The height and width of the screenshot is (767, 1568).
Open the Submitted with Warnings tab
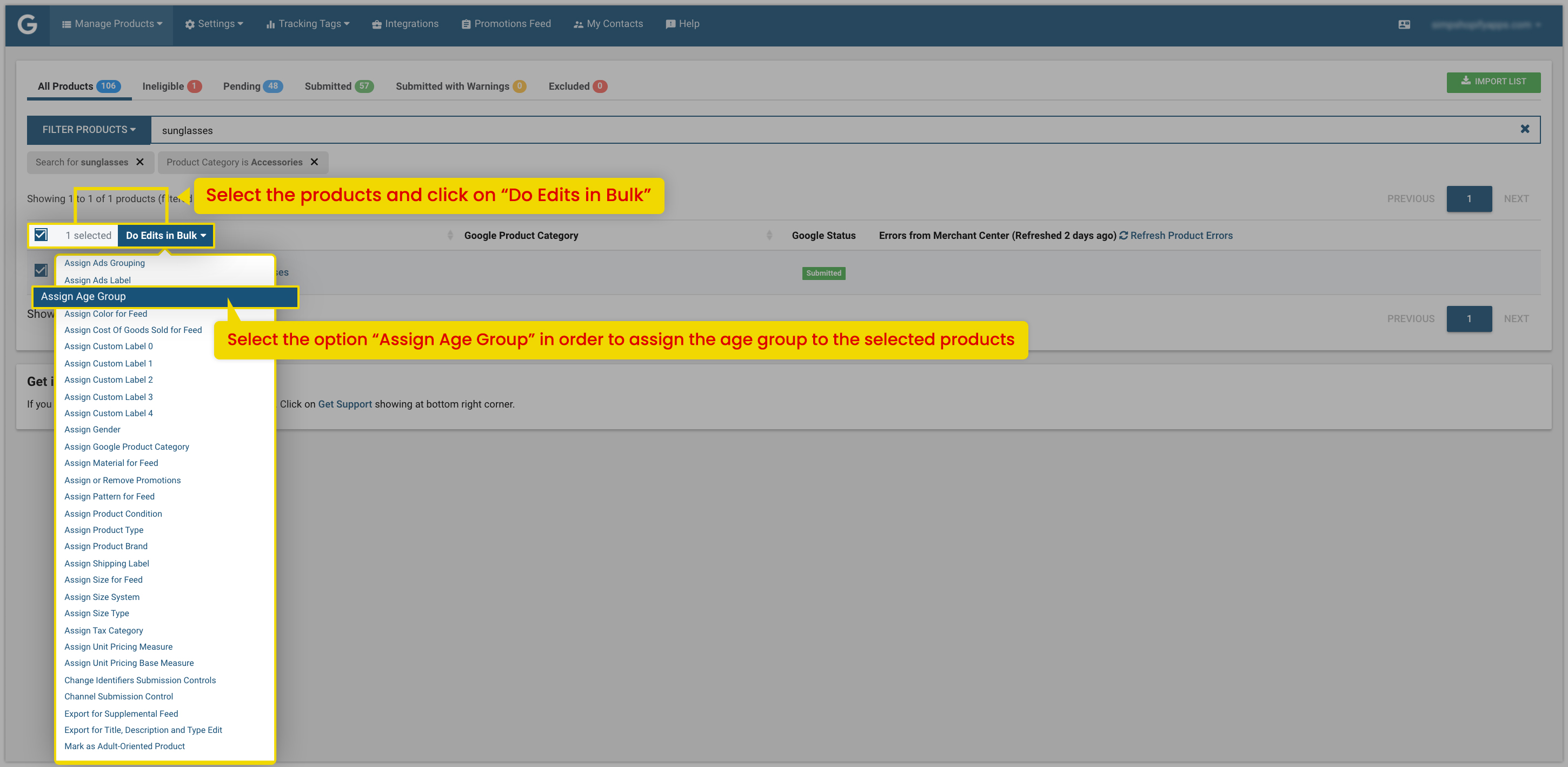461,86
